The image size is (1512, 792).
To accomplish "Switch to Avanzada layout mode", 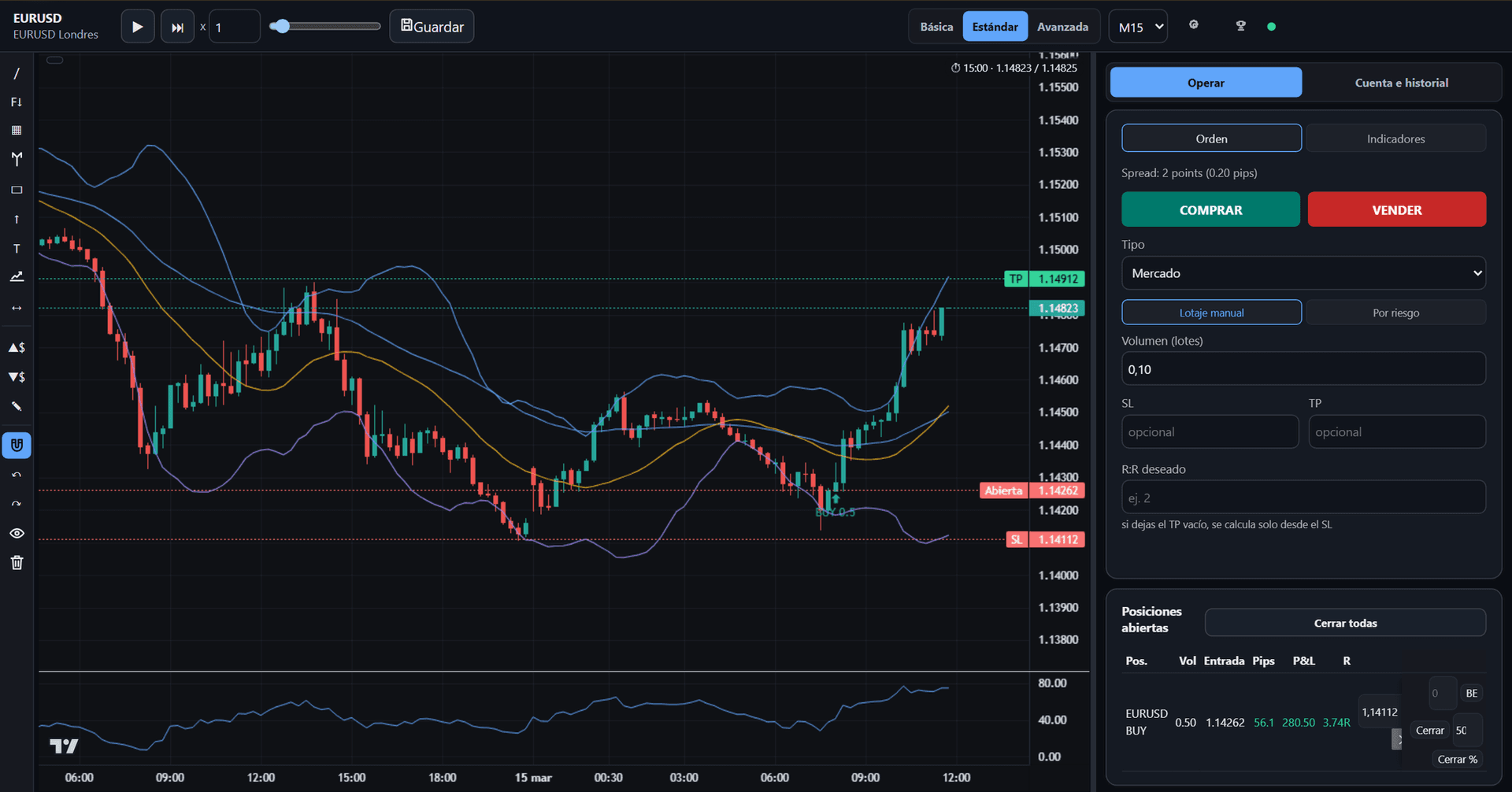I will point(1062,27).
